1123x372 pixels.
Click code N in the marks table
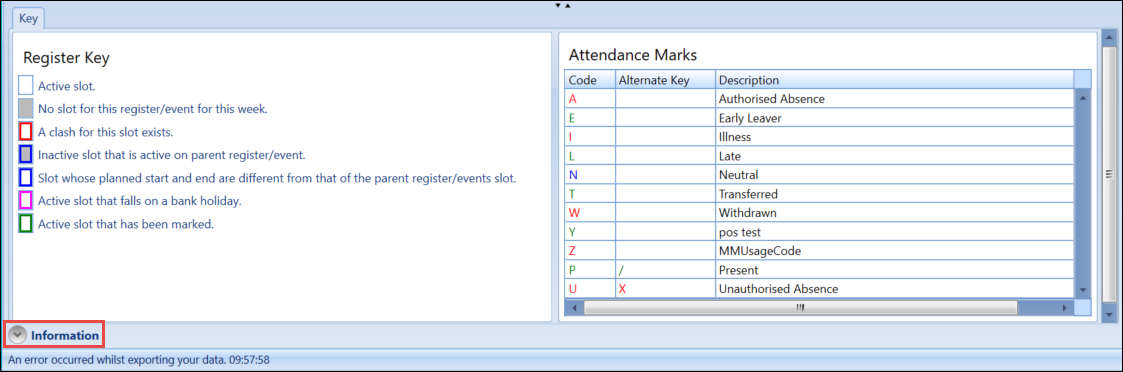point(572,175)
